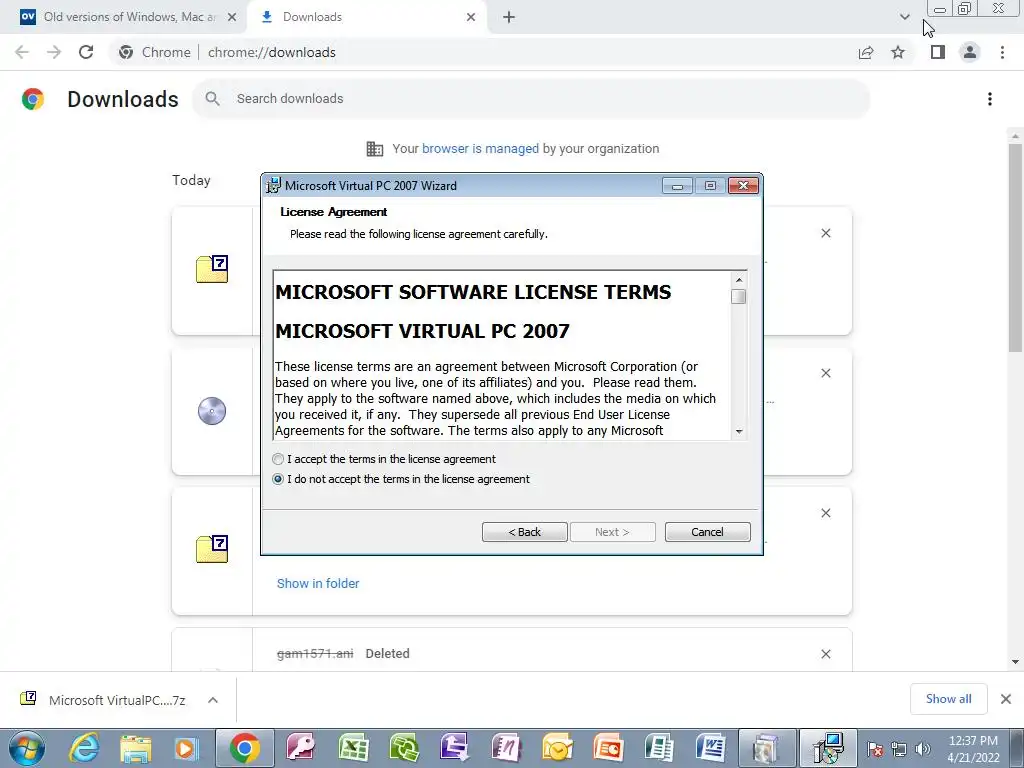Click Show in folder link

coord(318,583)
